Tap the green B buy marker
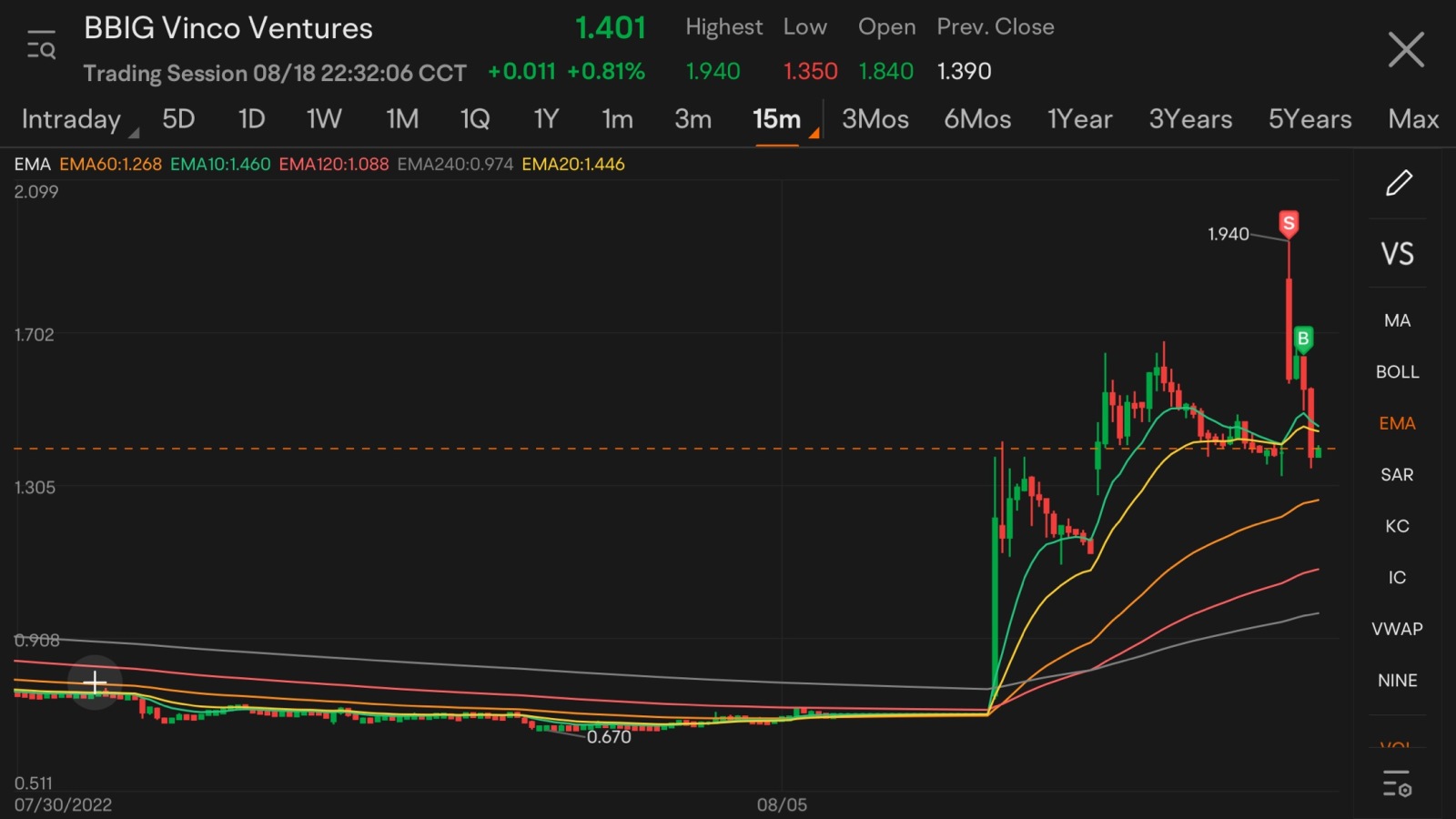The width and height of the screenshot is (1456, 819). pos(1303,339)
